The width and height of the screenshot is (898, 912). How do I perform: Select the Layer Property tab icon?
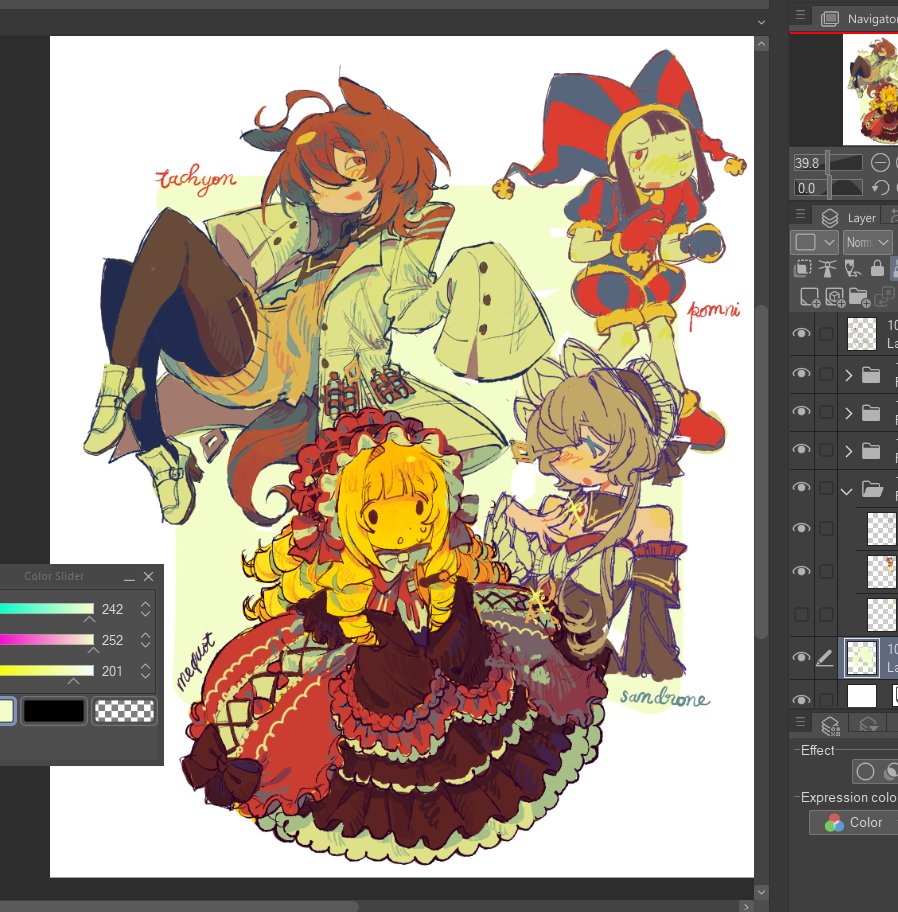[831, 725]
